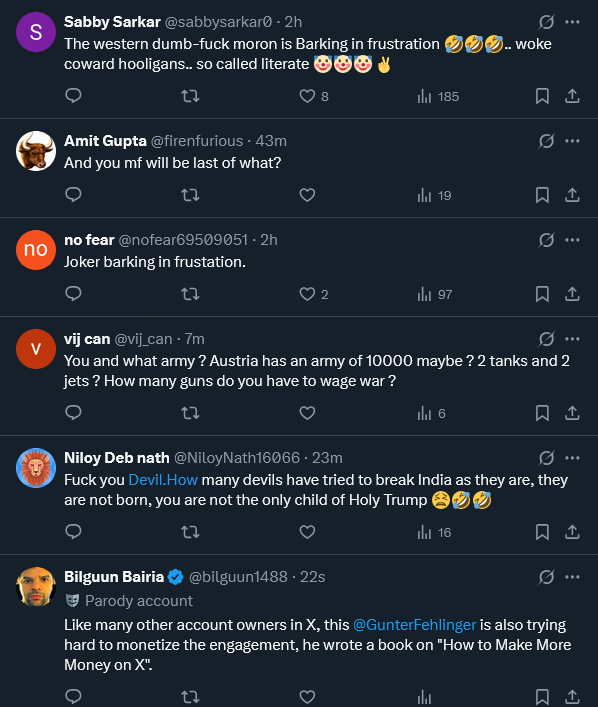Share vij can's tweet
Viewport: 598px width, 707px height.
click(x=572, y=413)
